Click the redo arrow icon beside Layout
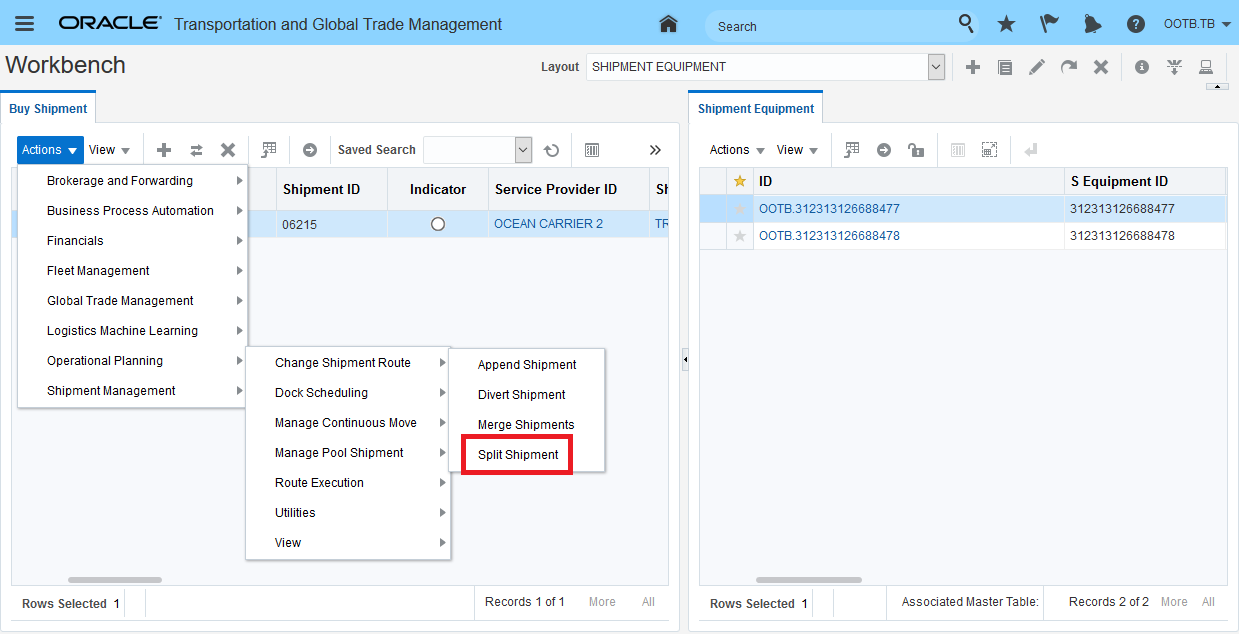 tap(1069, 67)
